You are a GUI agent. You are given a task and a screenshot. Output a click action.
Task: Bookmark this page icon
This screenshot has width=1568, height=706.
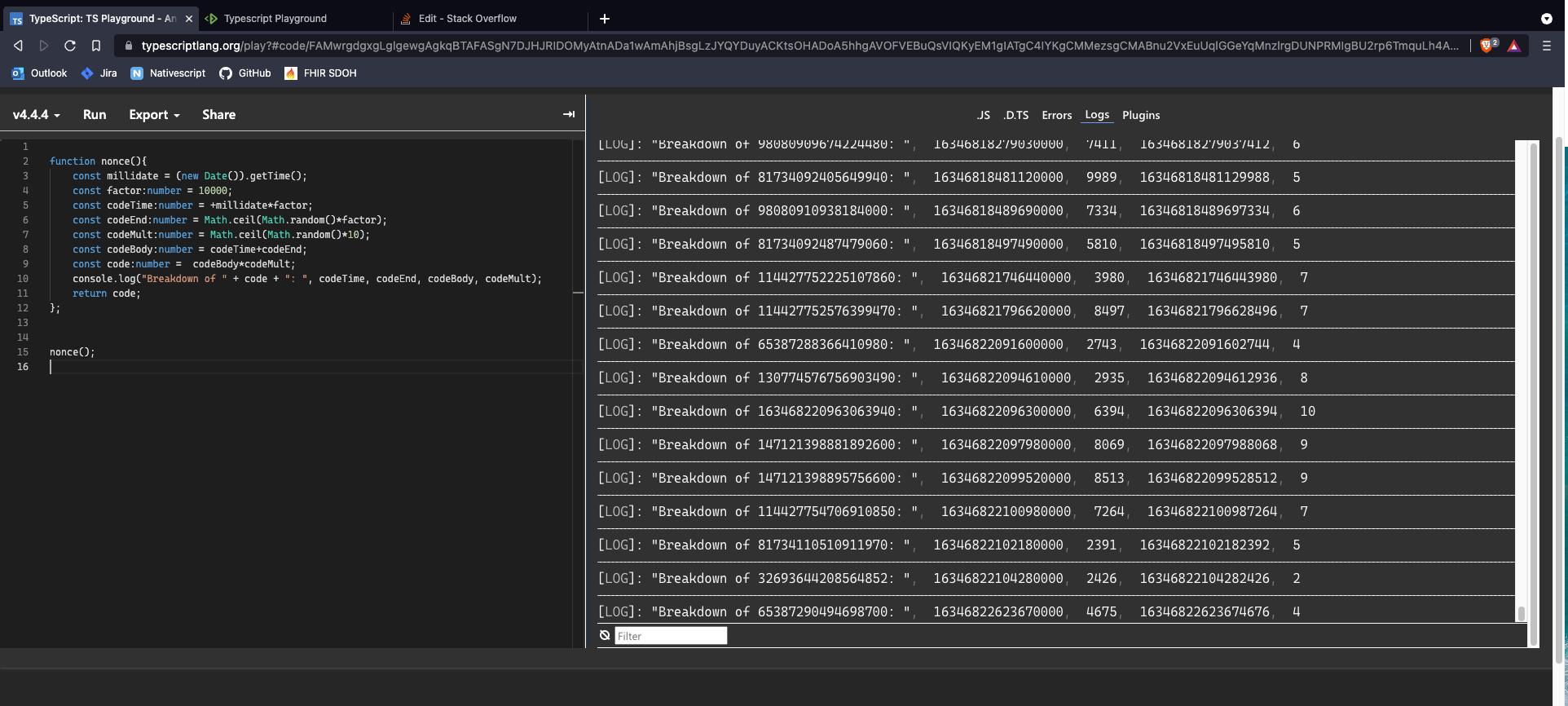96,46
